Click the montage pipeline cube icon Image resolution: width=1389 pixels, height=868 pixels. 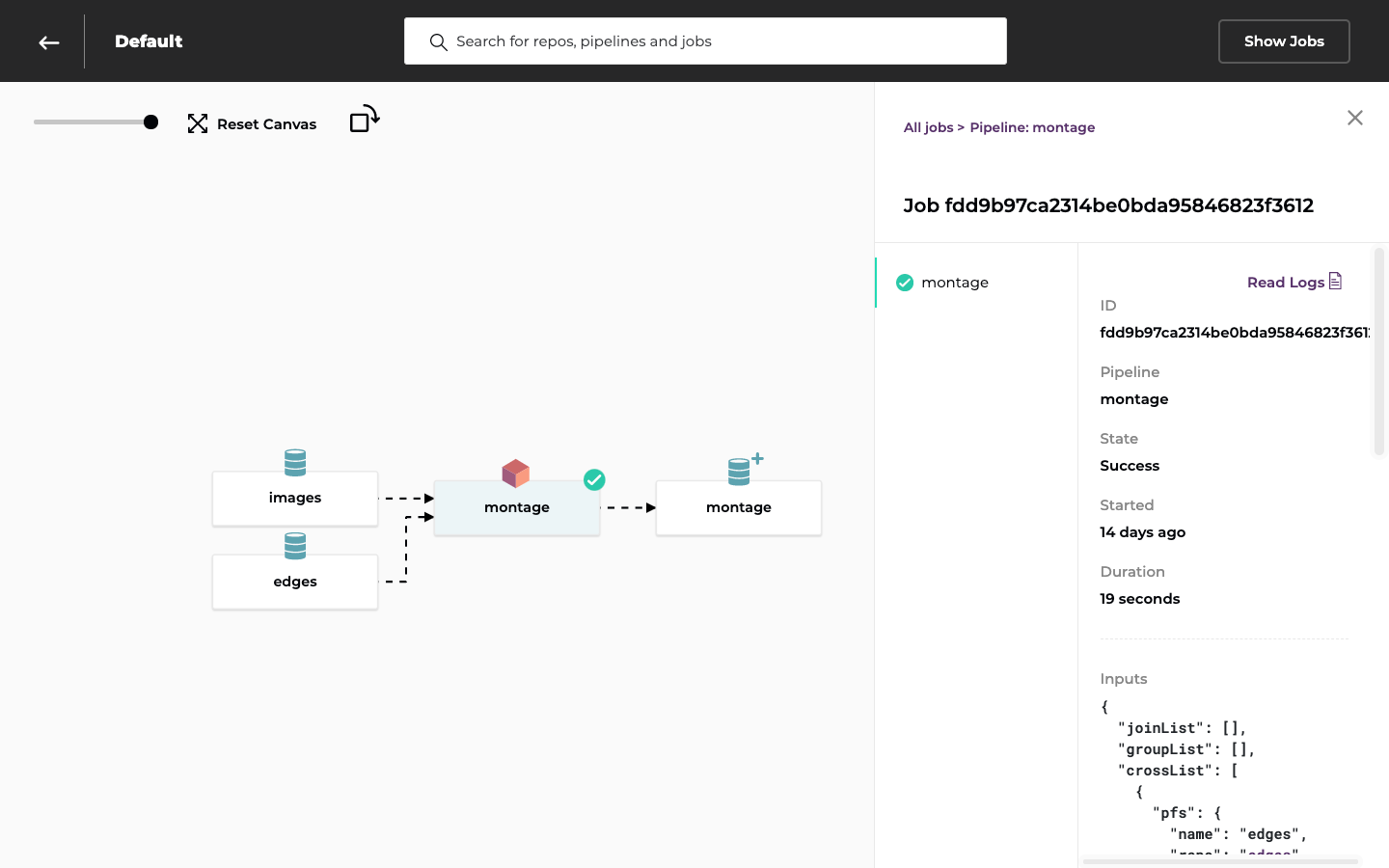point(516,474)
